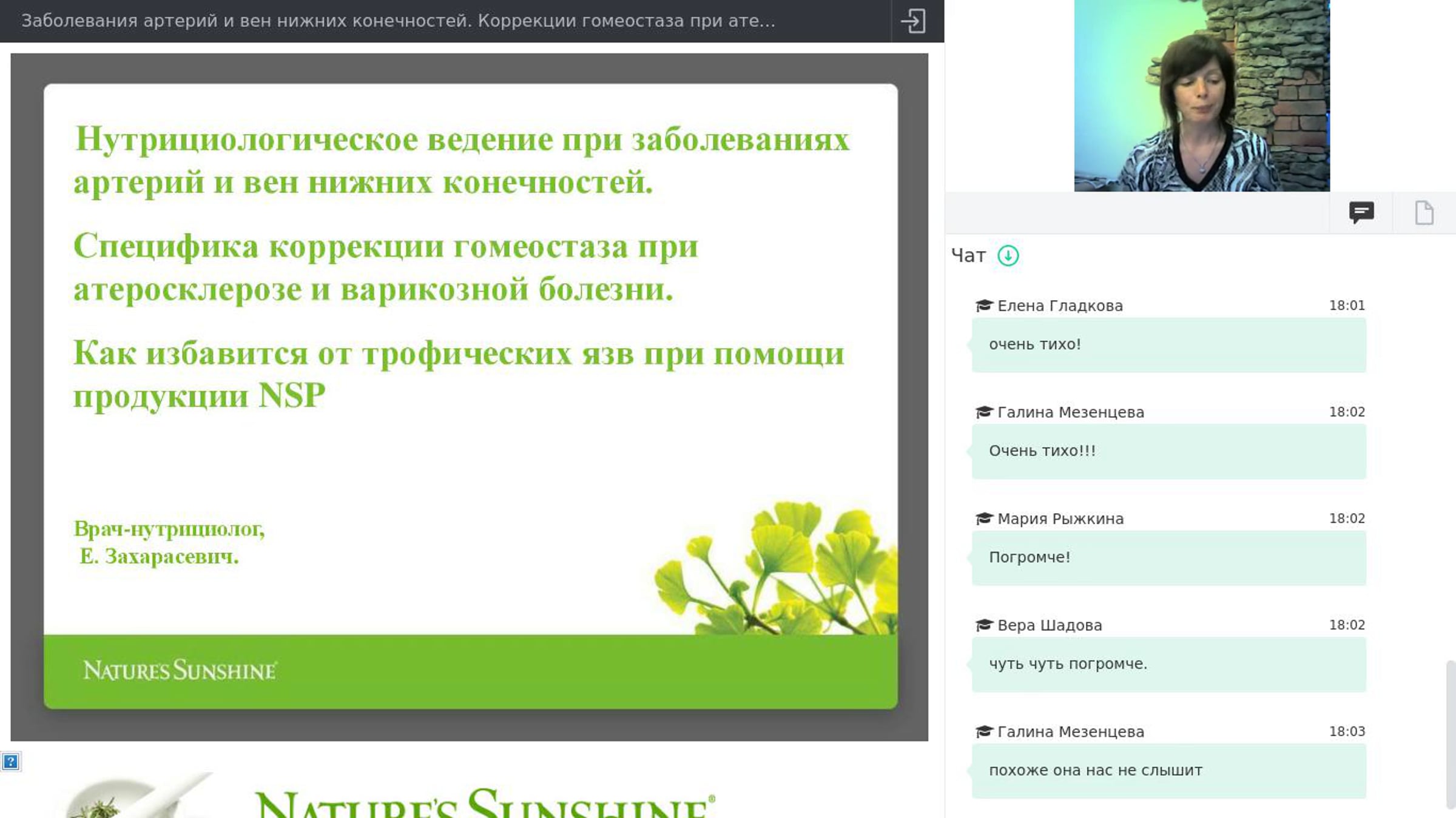Image resolution: width=1456 pixels, height=818 pixels.
Task: Click the green scroll-down arrow beside Чат
Action: (1008, 256)
